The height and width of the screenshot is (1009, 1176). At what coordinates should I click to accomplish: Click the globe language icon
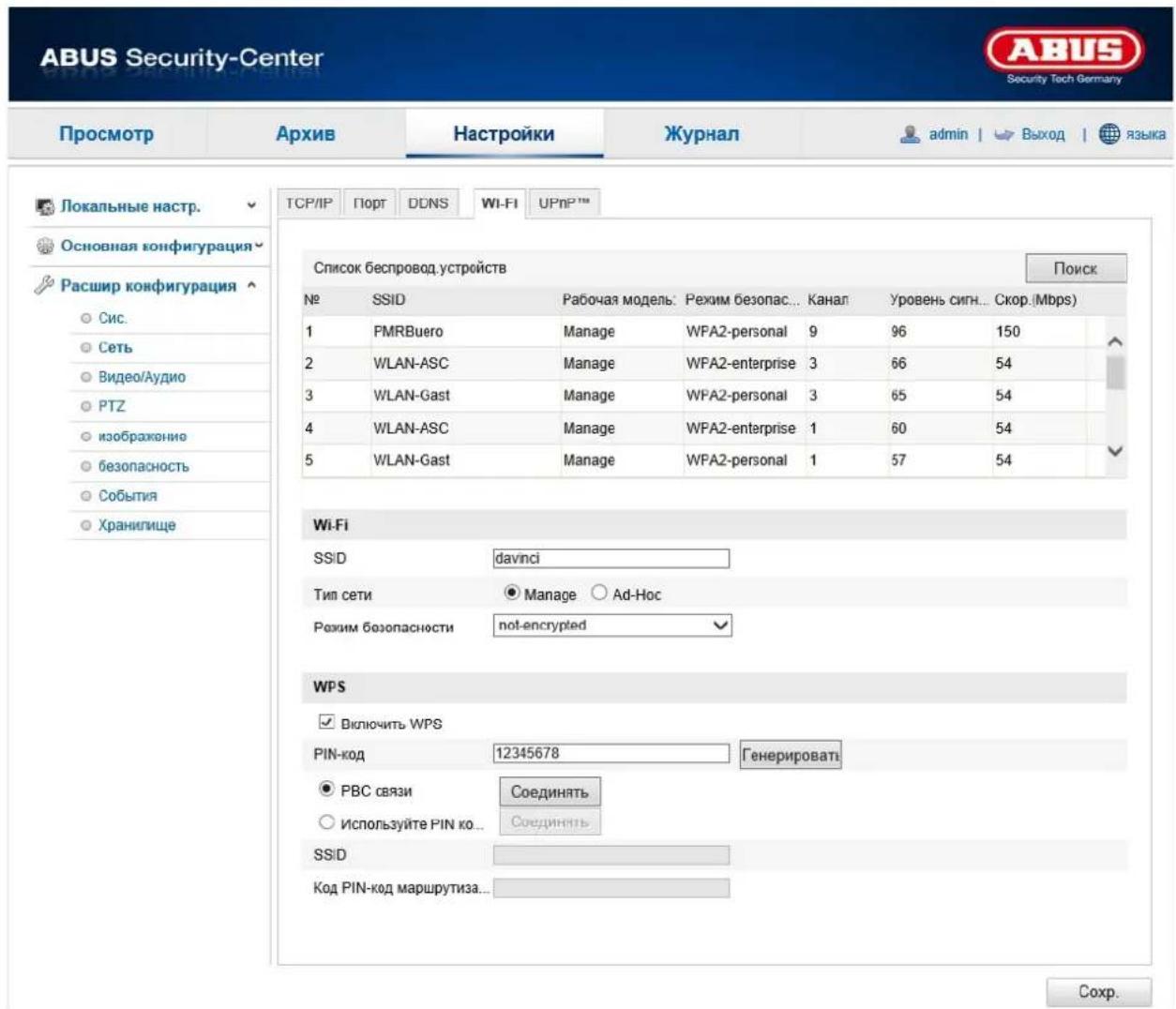[1108, 134]
